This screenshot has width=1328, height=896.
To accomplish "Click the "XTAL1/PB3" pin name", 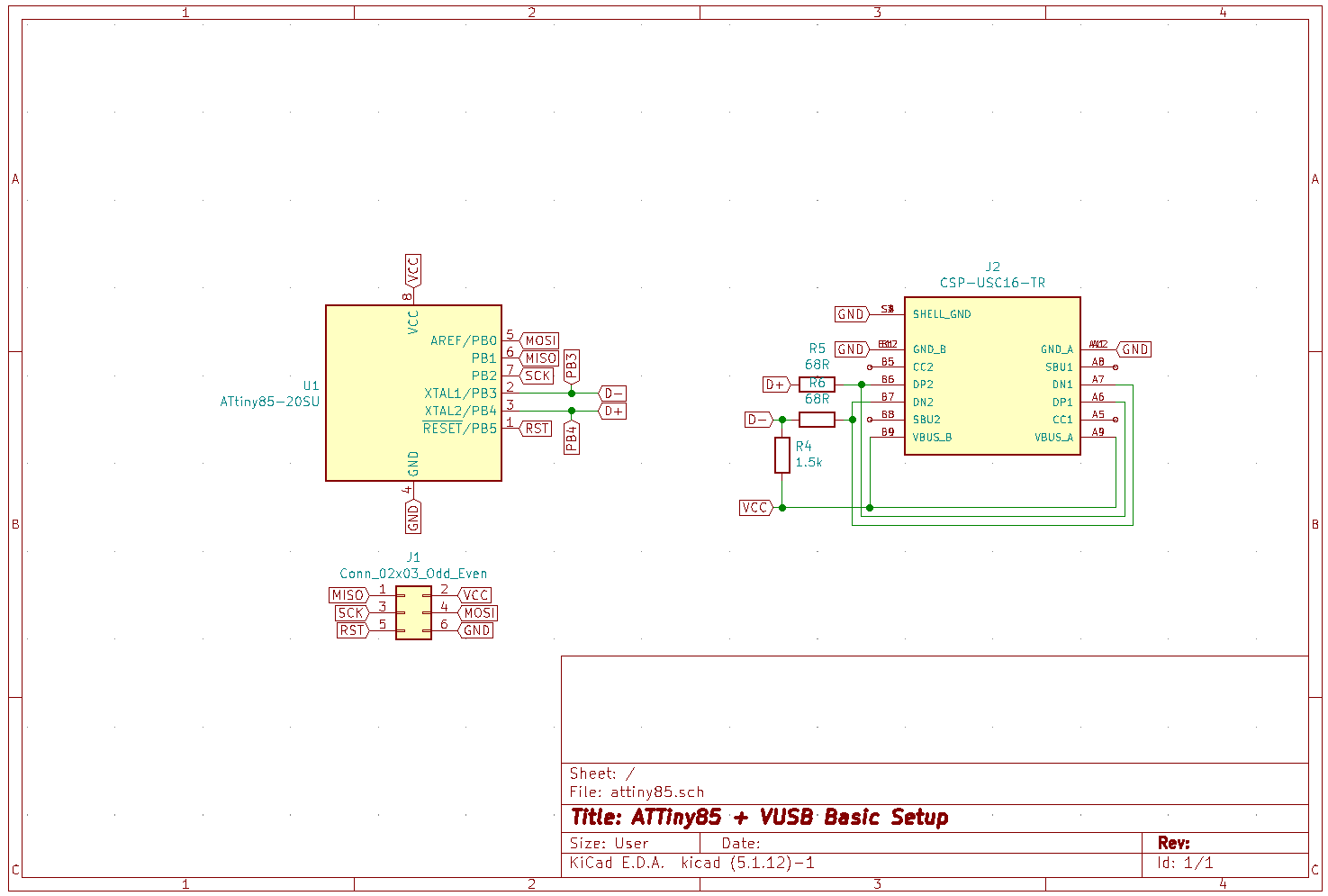I will 461,394.
